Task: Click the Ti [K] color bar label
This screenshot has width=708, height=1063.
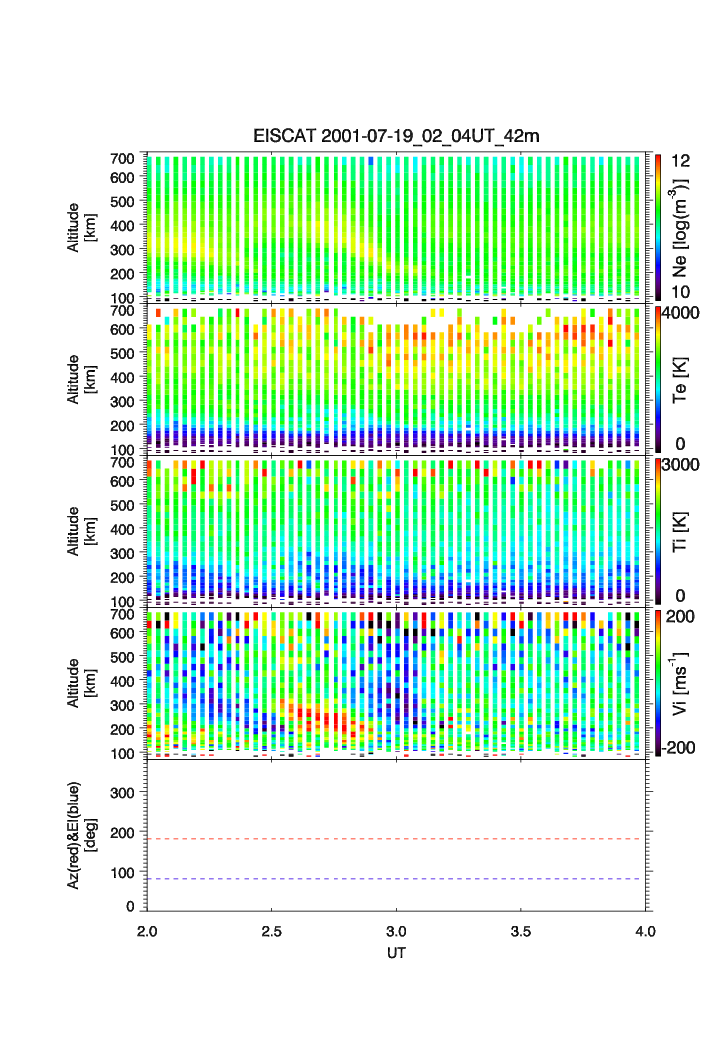Action: coord(682,530)
